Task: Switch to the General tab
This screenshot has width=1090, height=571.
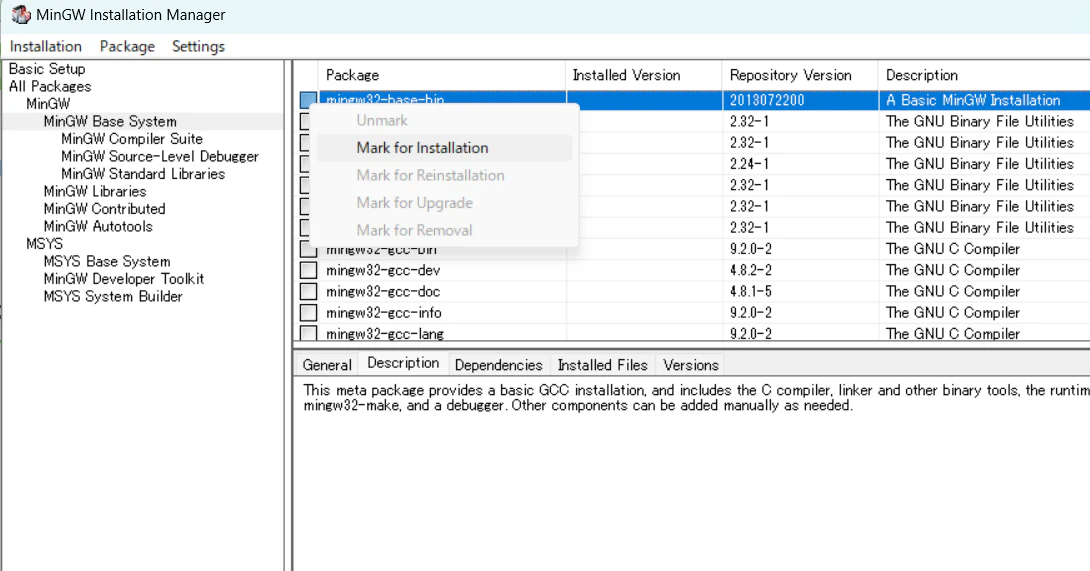Action: [x=327, y=365]
